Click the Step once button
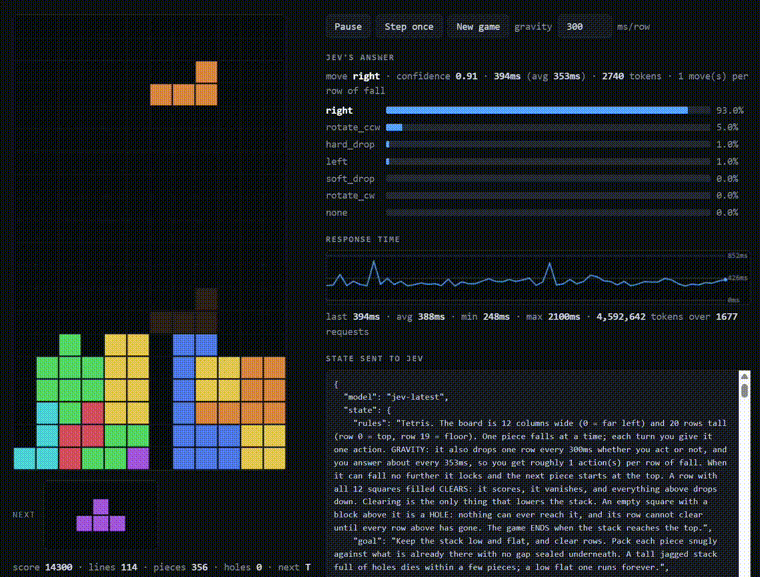The height and width of the screenshot is (577, 760). click(409, 27)
